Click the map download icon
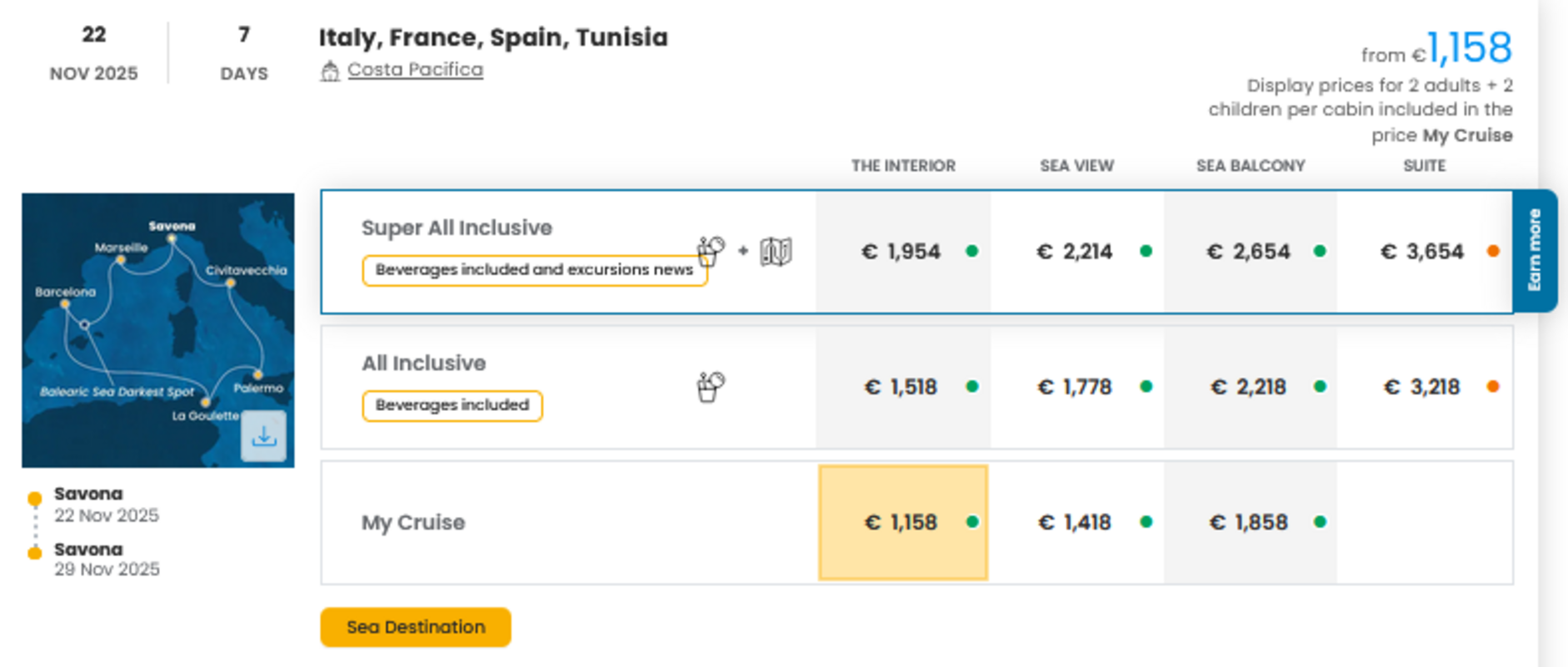 263,436
